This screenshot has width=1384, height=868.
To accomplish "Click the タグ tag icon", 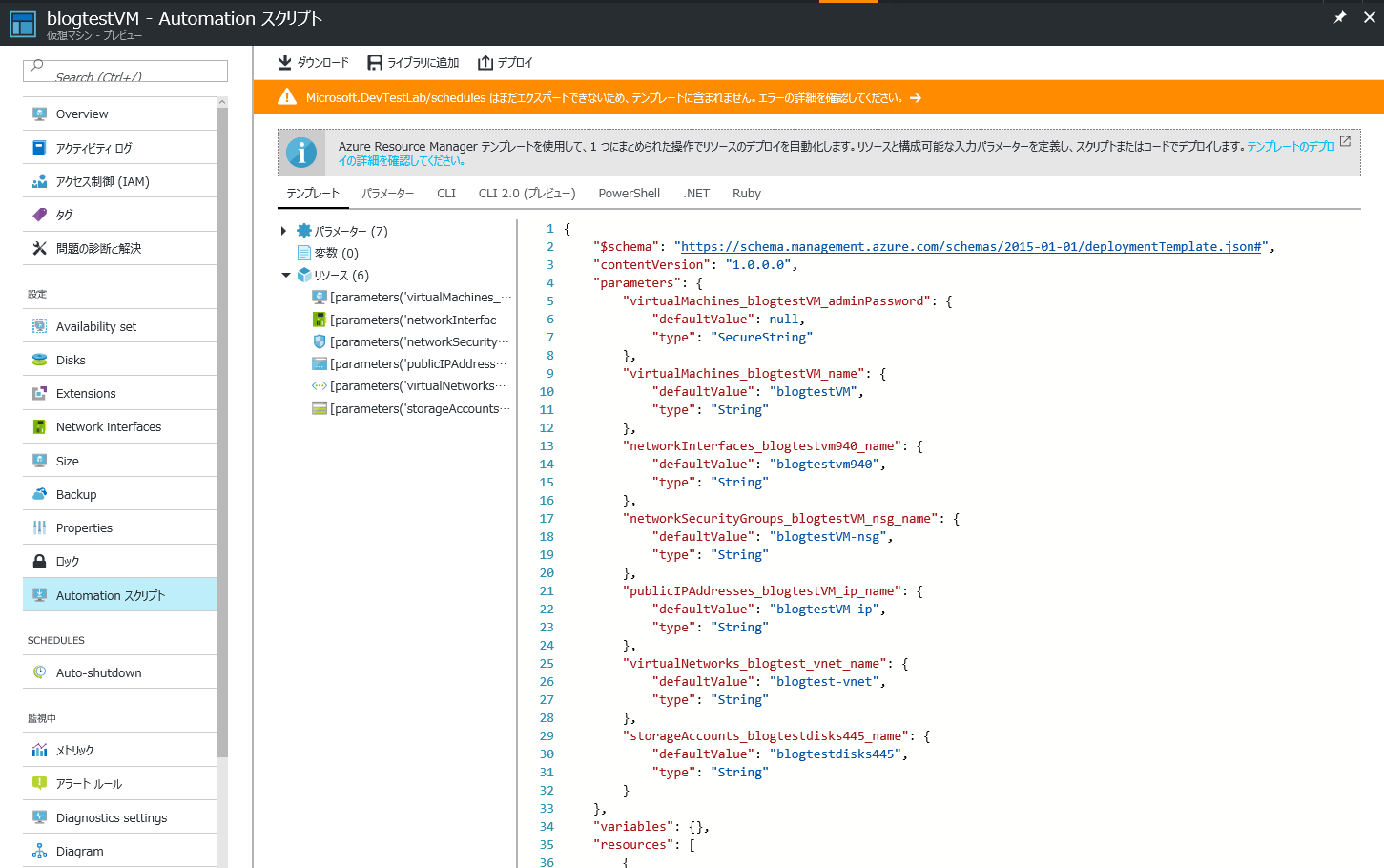I will coord(39,215).
